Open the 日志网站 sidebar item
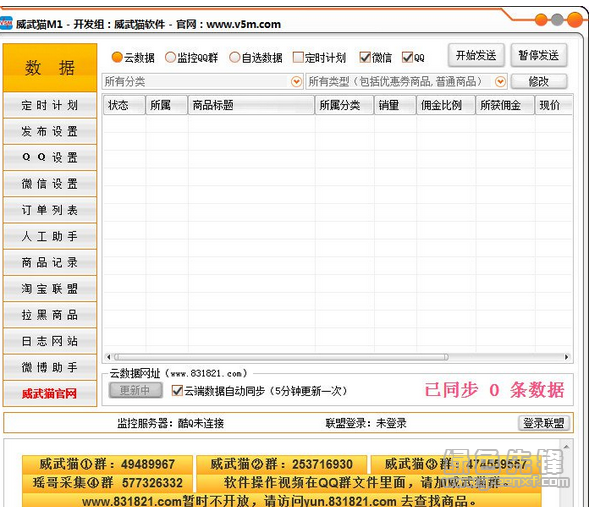 click(x=50, y=341)
